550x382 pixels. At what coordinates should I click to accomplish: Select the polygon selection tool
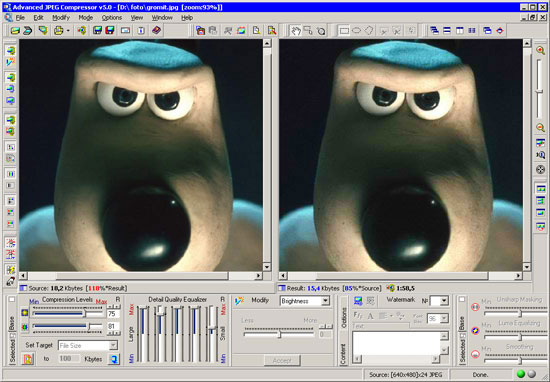tap(369, 31)
